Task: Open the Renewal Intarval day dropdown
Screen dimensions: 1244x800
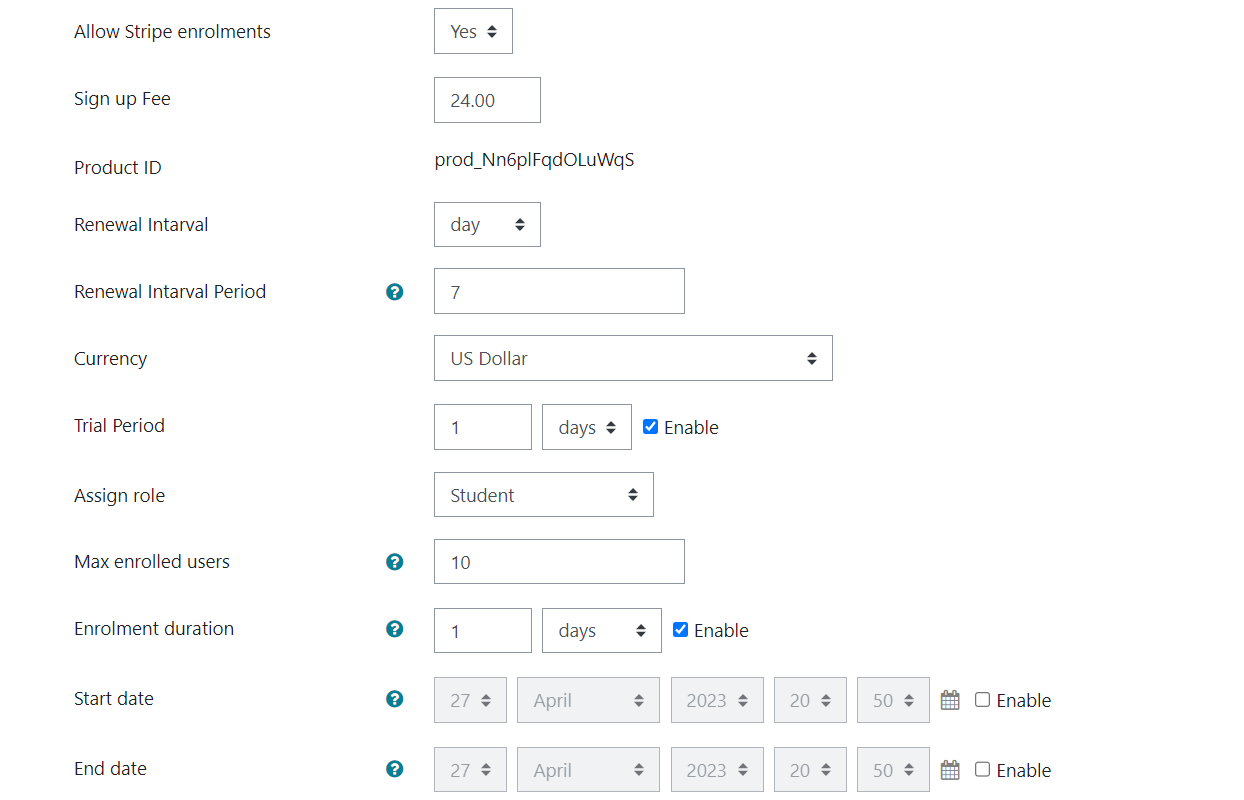Action: coord(487,225)
